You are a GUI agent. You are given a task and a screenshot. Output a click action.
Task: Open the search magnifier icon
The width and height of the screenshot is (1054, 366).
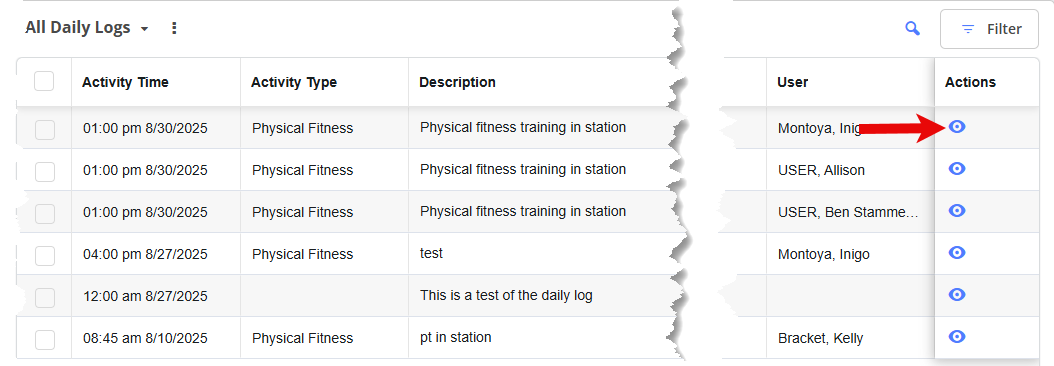[x=912, y=28]
